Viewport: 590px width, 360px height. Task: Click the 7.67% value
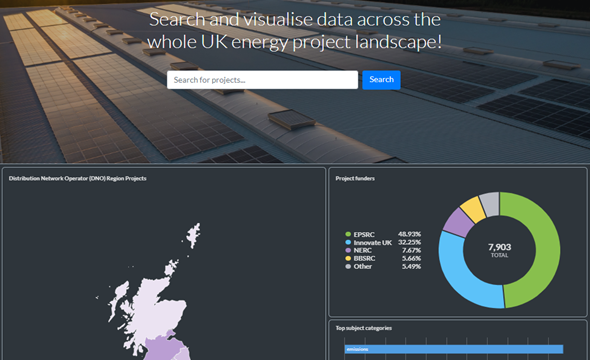click(x=411, y=250)
